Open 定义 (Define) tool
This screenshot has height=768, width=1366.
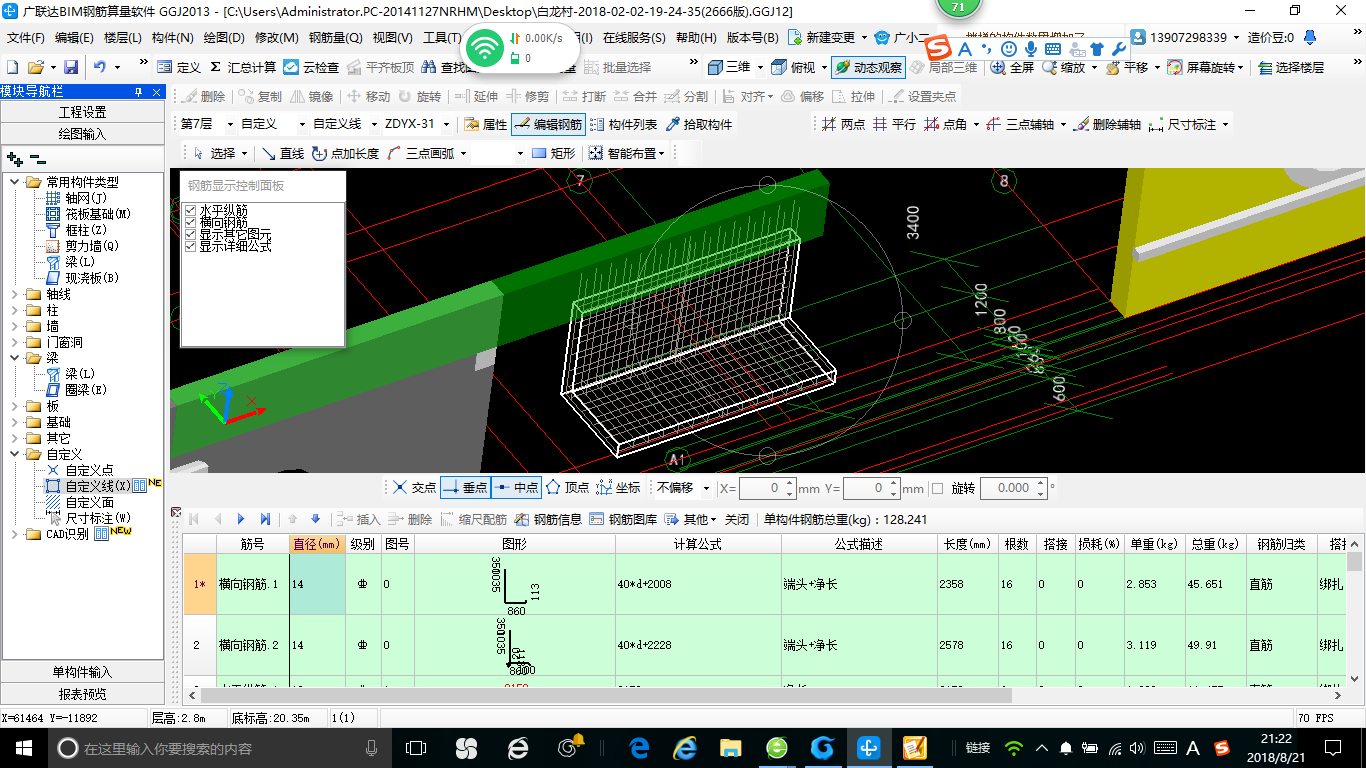[x=179, y=67]
